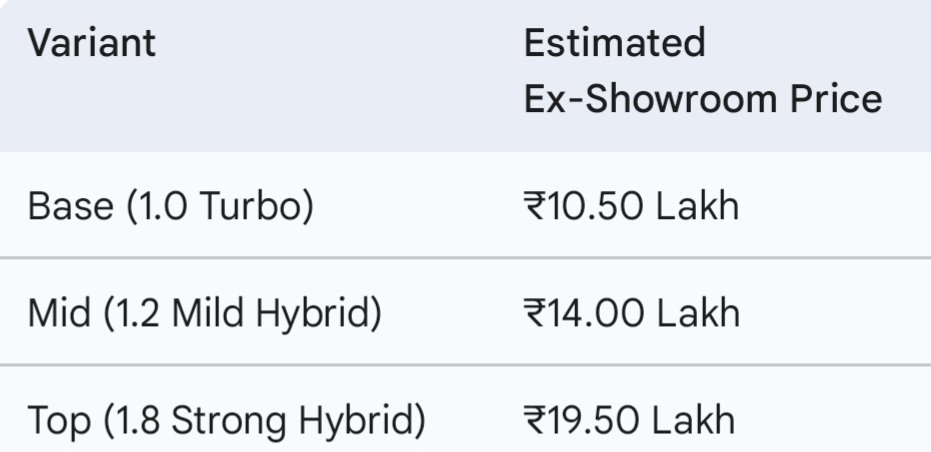Image resolution: width=931 pixels, height=452 pixels.
Task: Click the ₹14.00 Lakh price
Action: point(631,313)
